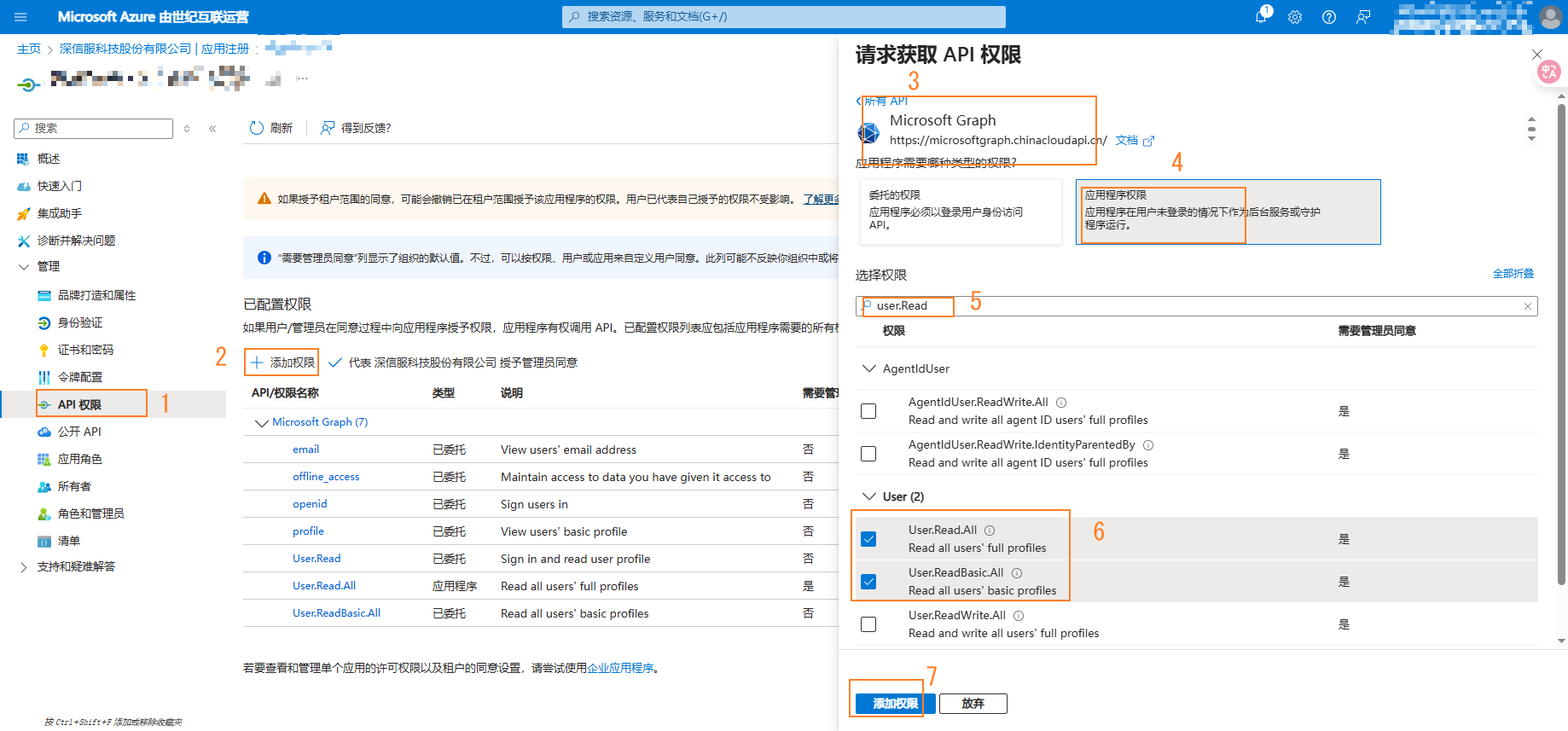Open the hamburger portal menu
Image resolution: width=1568 pixels, height=731 pixels.
(20, 17)
